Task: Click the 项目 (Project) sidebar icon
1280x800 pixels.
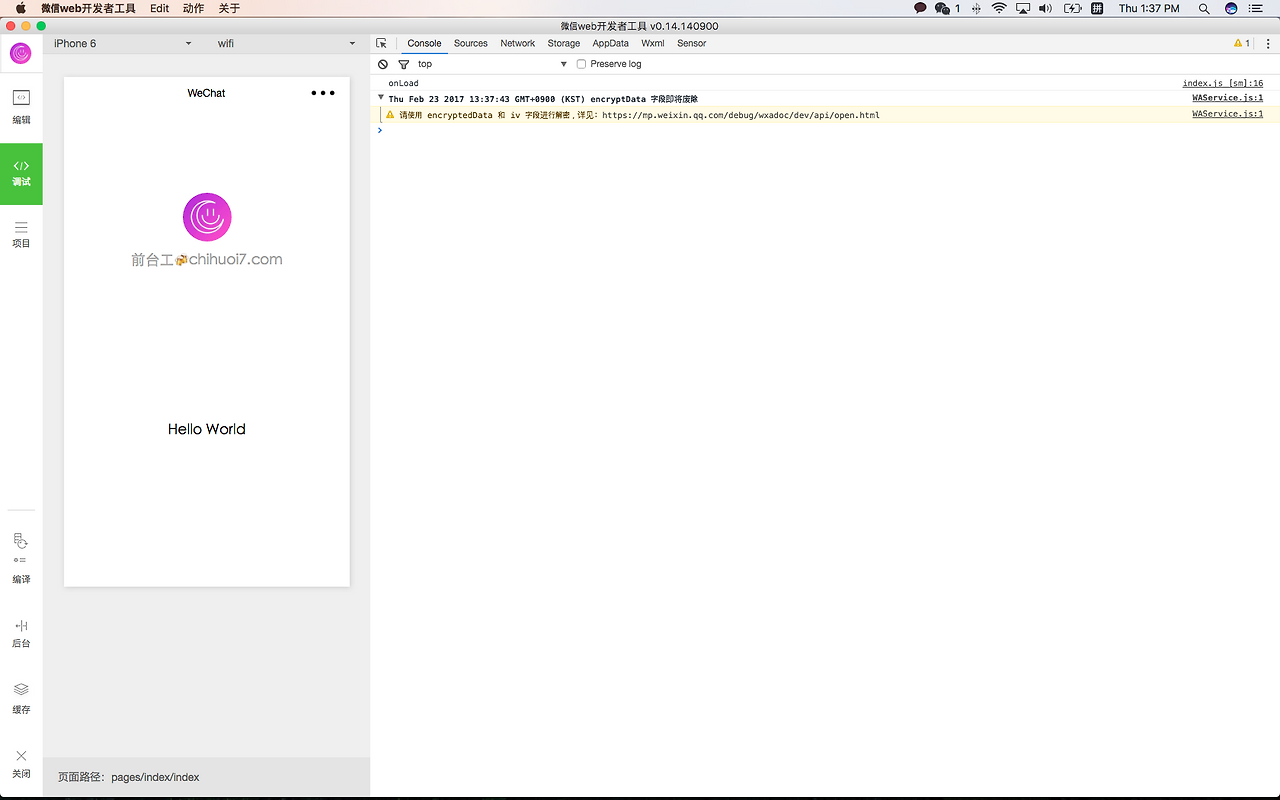Action: pyautogui.click(x=21, y=234)
